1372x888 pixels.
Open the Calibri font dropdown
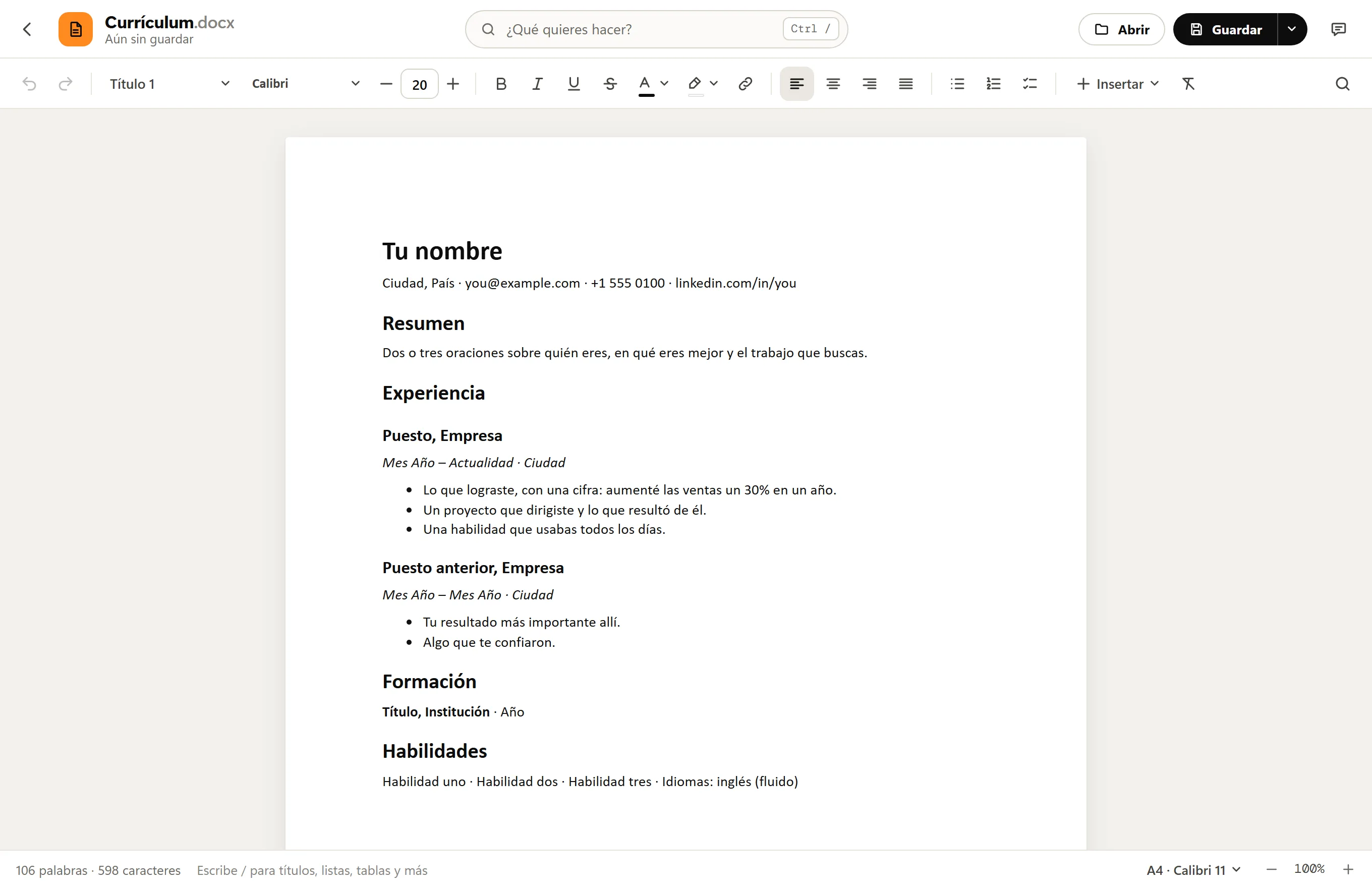[x=306, y=84]
